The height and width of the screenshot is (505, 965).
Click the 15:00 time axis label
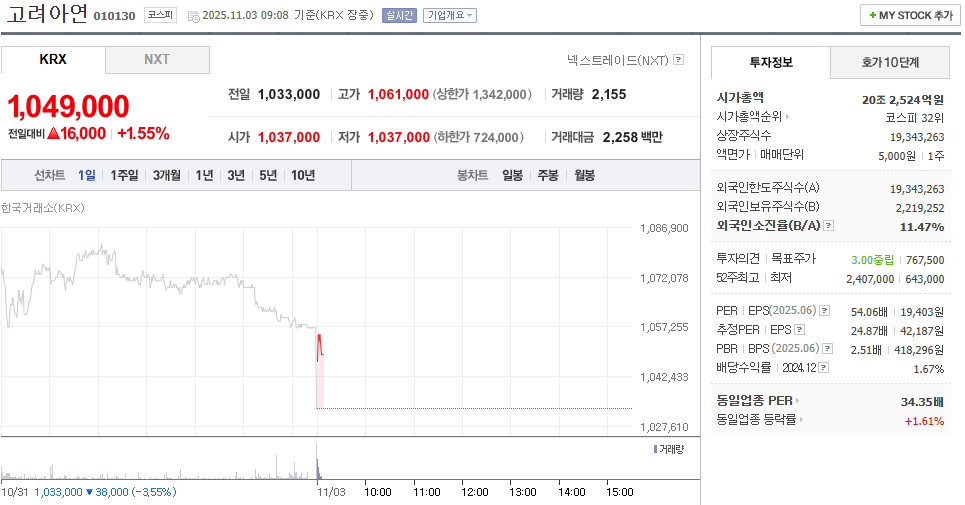pos(620,492)
